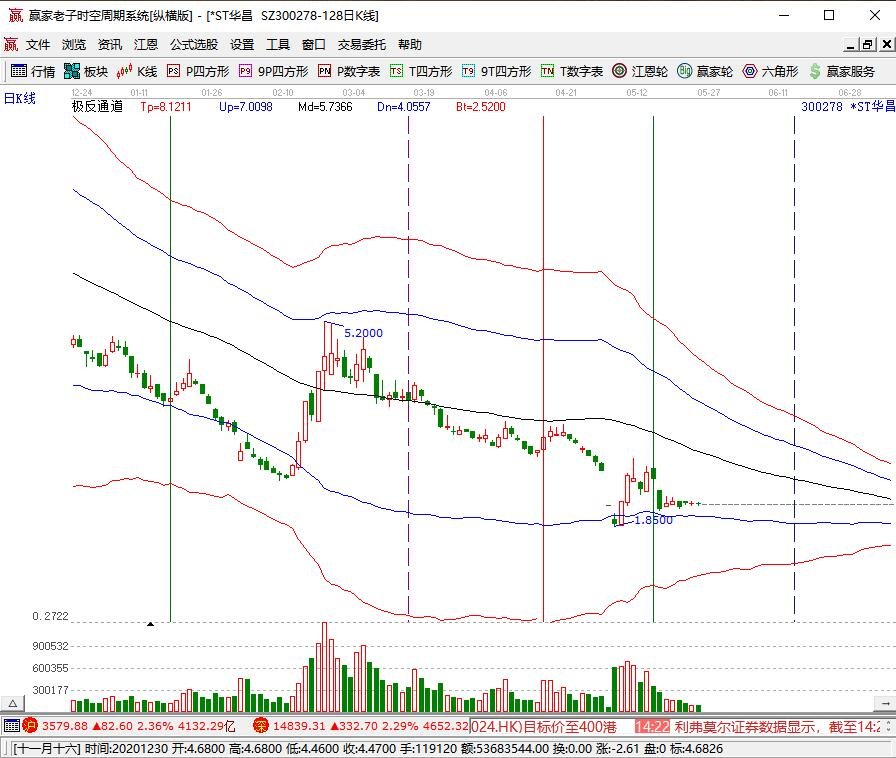
Task: Open the 浏览 menu
Action: click(x=74, y=45)
